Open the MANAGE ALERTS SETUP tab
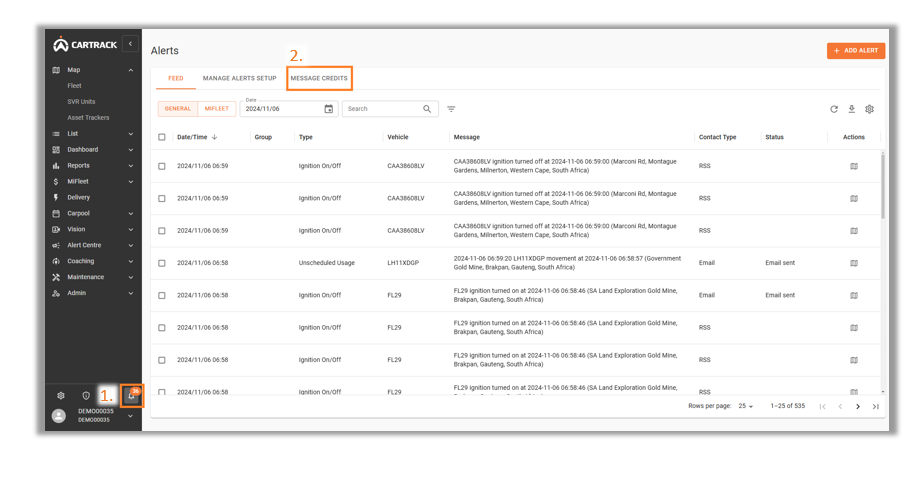This screenshot has height=480, width=923. click(240, 78)
